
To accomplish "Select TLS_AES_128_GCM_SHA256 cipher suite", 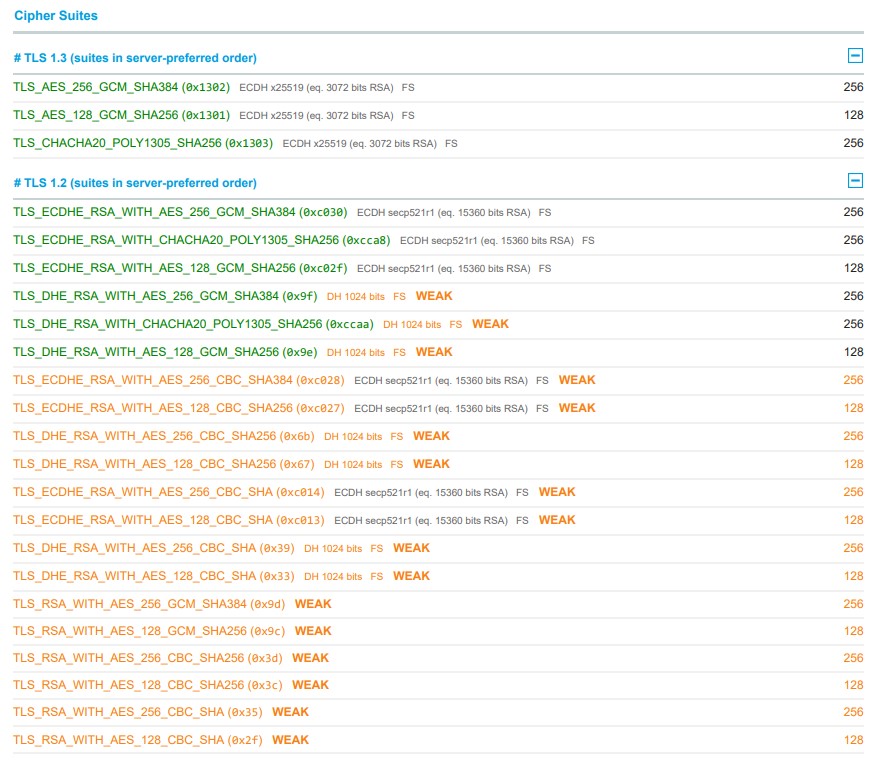I will tap(117, 115).
